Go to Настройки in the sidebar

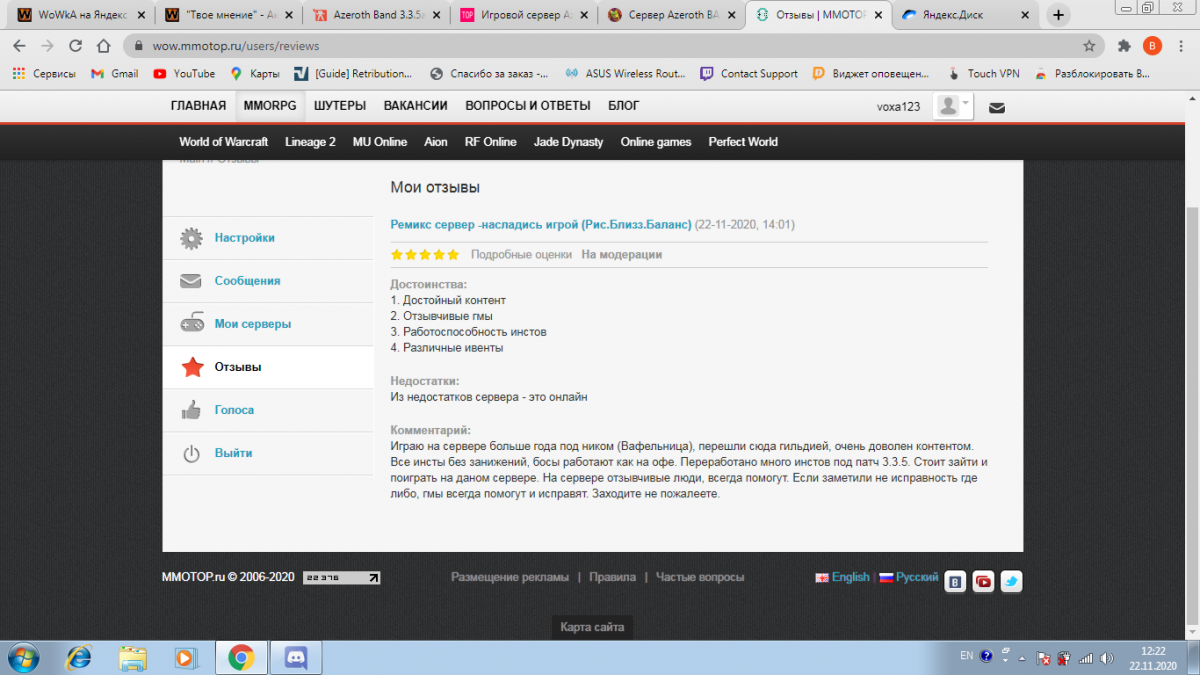[244, 238]
